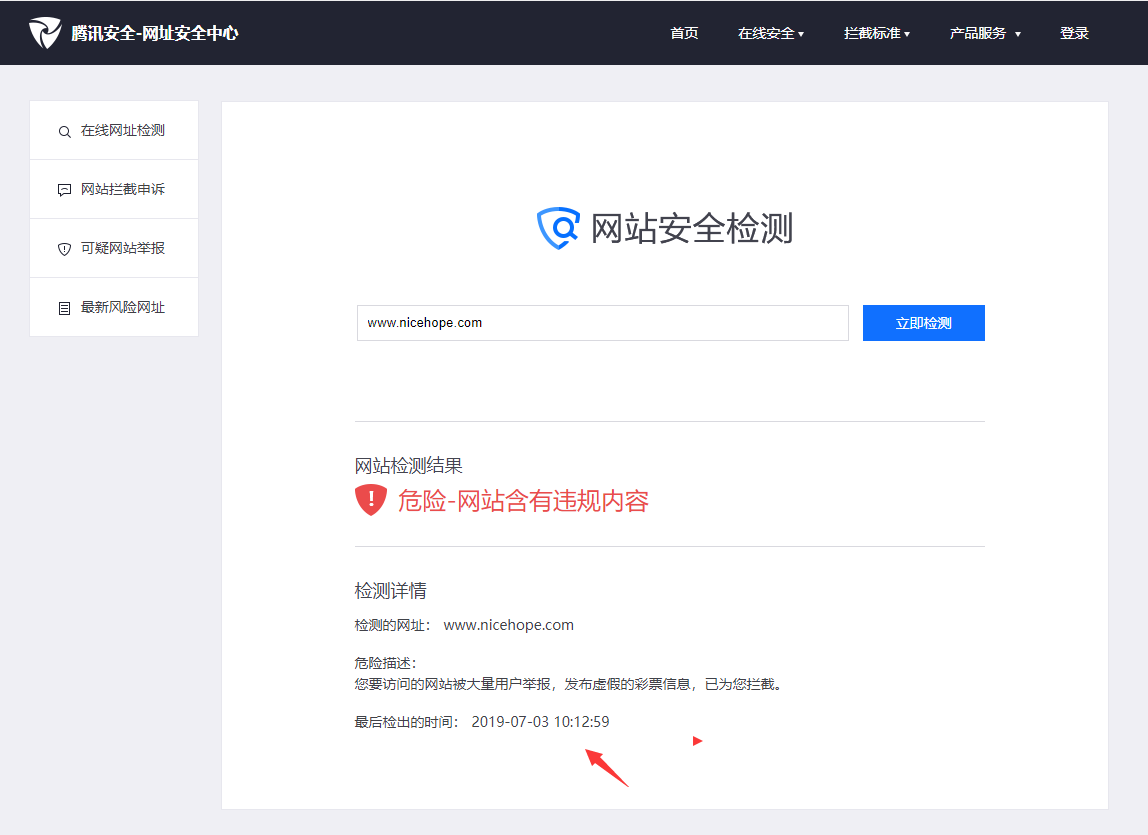Click the Tencent Security shield logo

[45, 33]
